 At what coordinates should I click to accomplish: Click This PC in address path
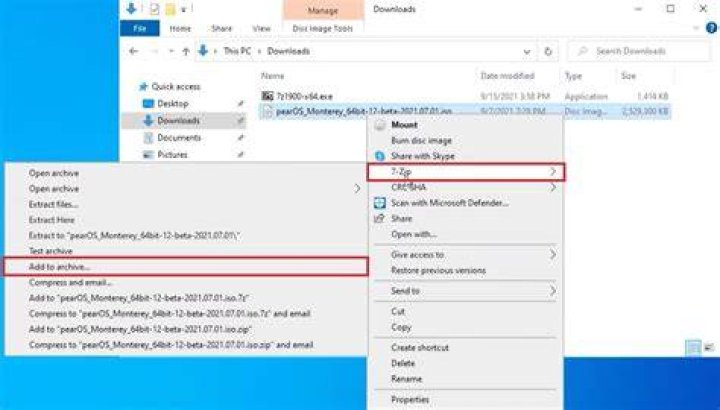coord(237,51)
